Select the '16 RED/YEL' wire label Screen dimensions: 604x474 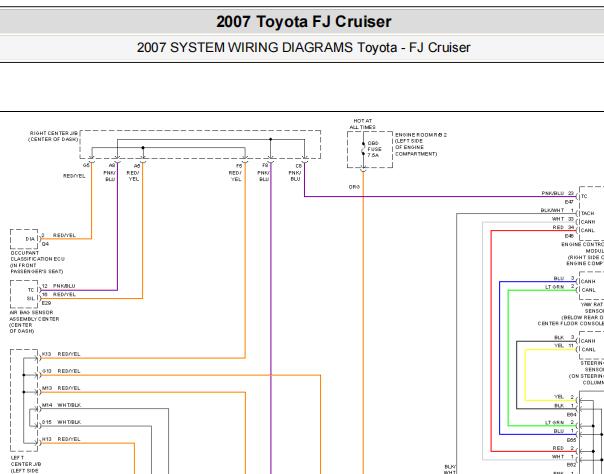pos(59,295)
